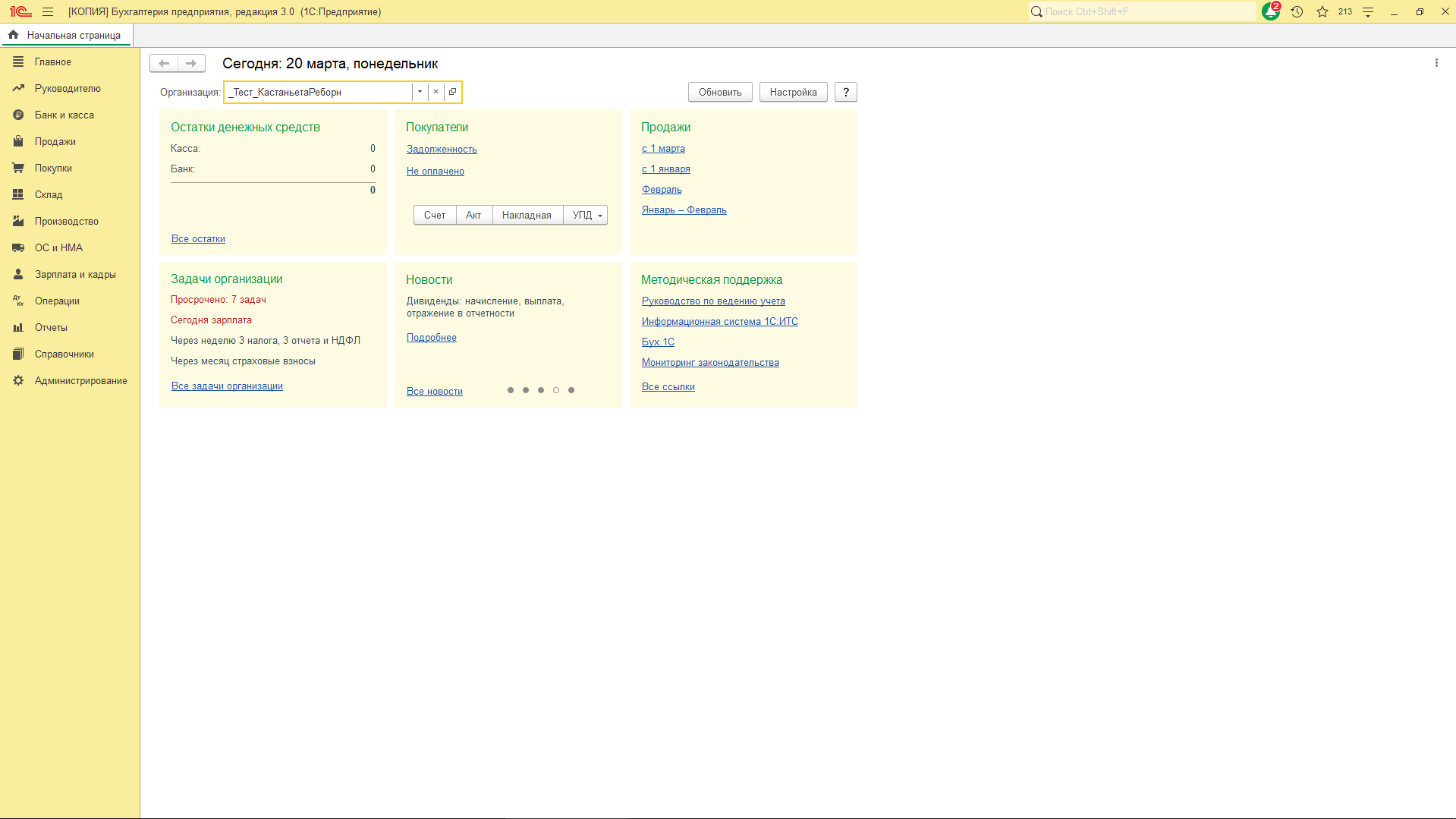Viewport: 1456px width, 819px height.
Task: Click the 1C logo icon
Action: 20,12
